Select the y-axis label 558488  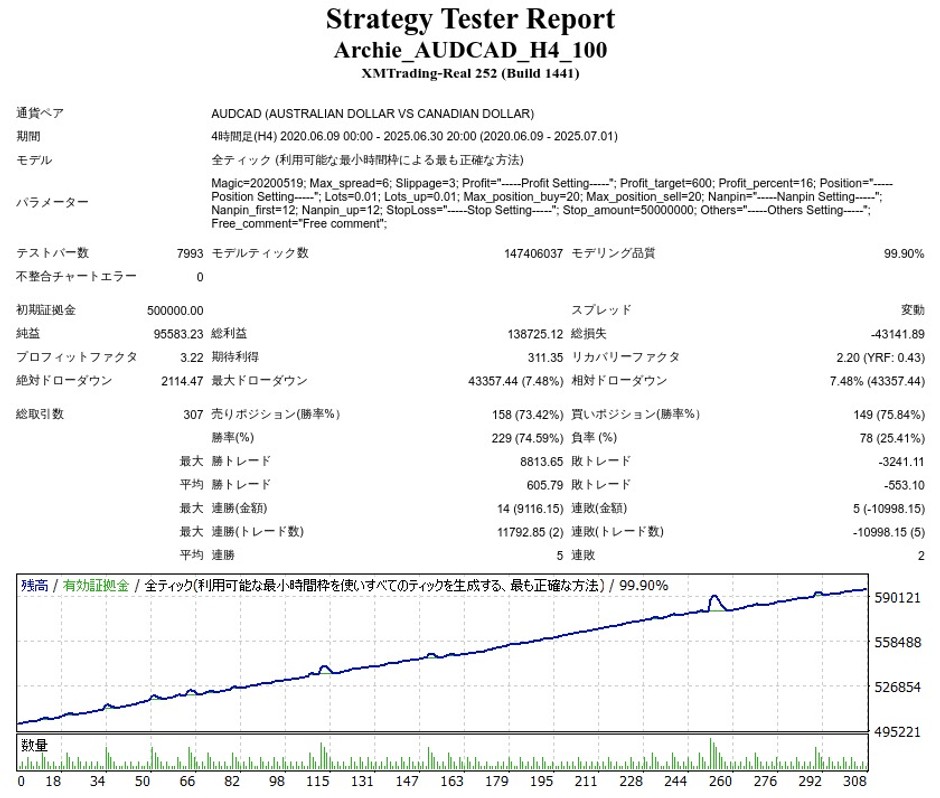(x=897, y=642)
